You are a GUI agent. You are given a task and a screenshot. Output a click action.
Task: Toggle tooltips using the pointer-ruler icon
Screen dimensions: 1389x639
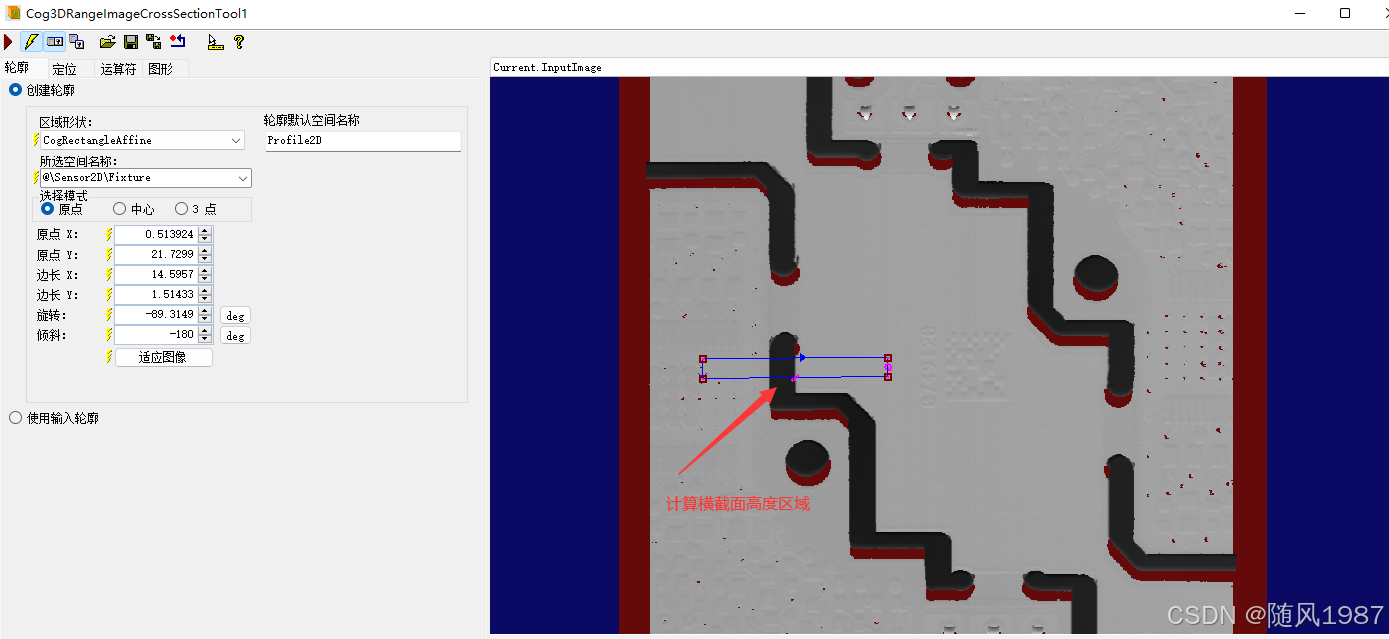click(215, 42)
